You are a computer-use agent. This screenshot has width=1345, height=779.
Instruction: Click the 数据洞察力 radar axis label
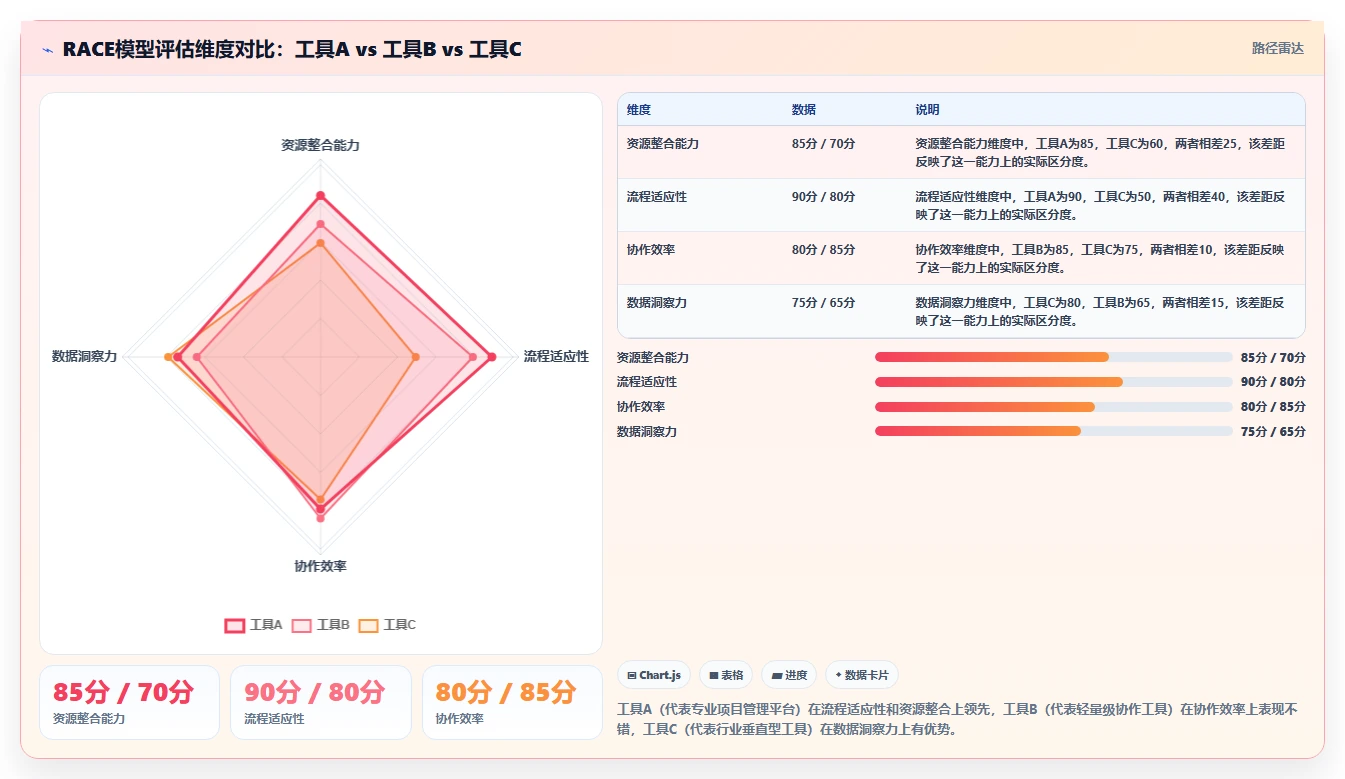click(85, 356)
